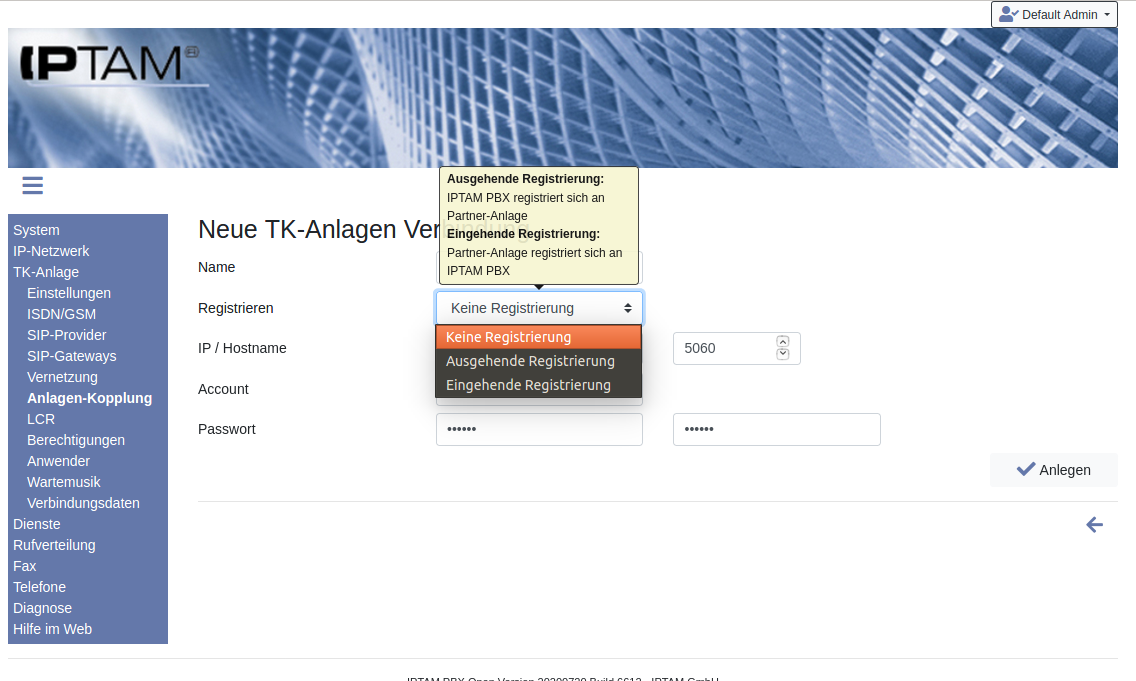
Task: Open Hilfe im Web link
Action: pos(52,629)
